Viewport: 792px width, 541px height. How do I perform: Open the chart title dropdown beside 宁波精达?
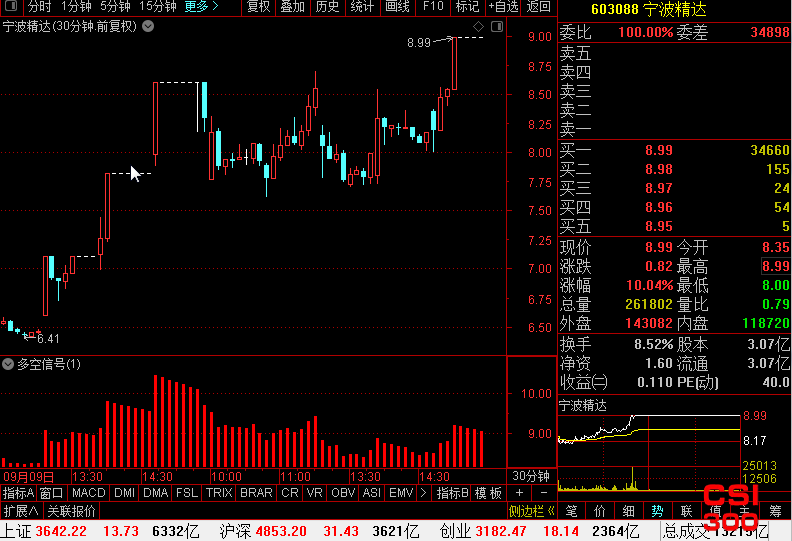(x=148, y=26)
